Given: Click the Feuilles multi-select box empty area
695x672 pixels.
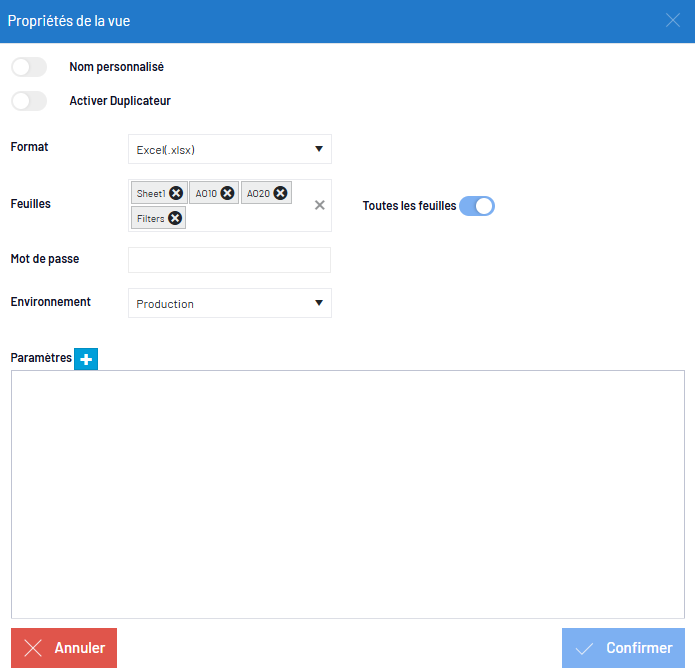Looking at the screenshot, I should [248, 219].
